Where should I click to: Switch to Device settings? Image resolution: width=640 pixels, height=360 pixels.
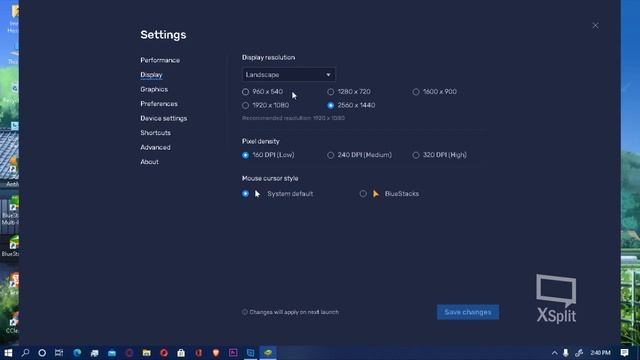point(164,118)
